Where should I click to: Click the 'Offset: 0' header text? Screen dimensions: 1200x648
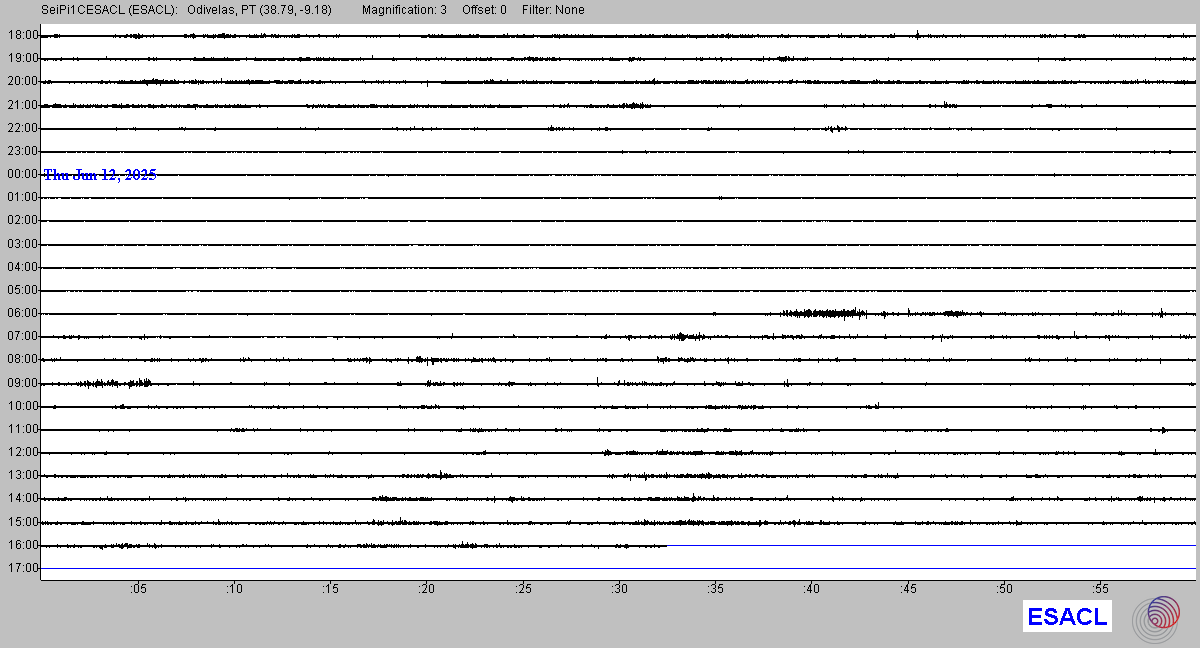click(485, 10)
